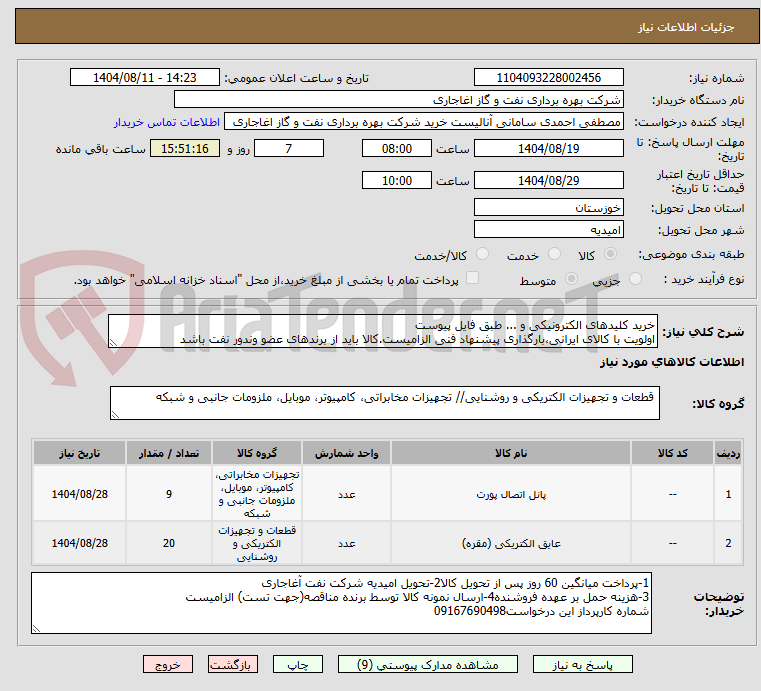The image size is (761, 691).
Task: Click unit 'عدد' in the 'پانل اتصال پورت' row
Action: [346, 494]
